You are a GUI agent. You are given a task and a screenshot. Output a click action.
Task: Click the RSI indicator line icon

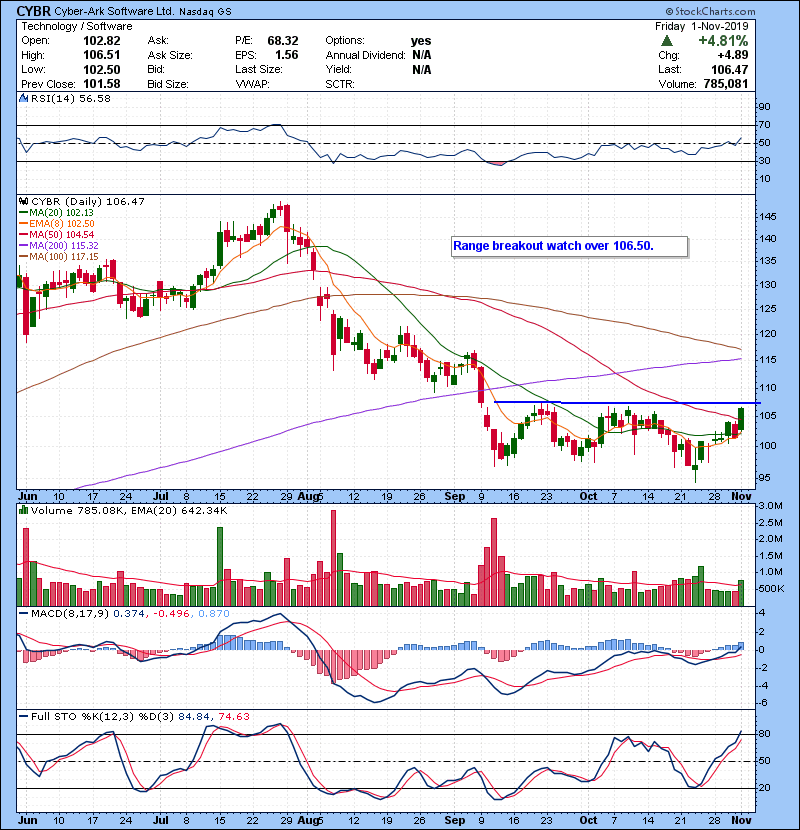coord(23,98)
